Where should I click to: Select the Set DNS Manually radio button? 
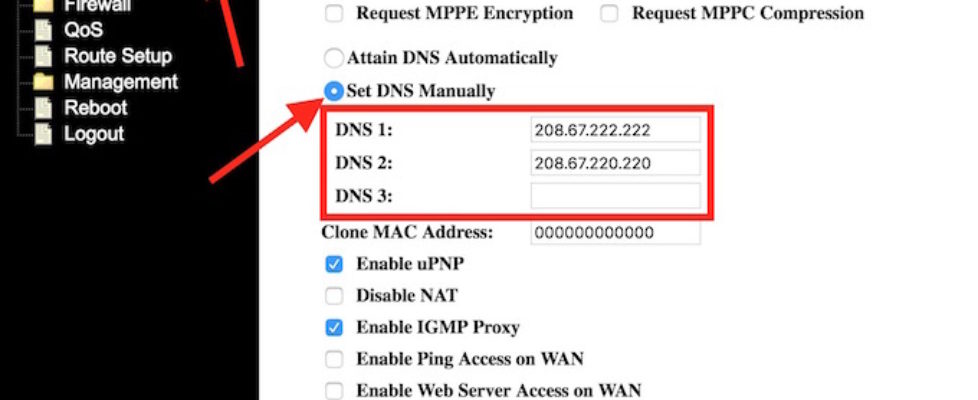(334, 91)
